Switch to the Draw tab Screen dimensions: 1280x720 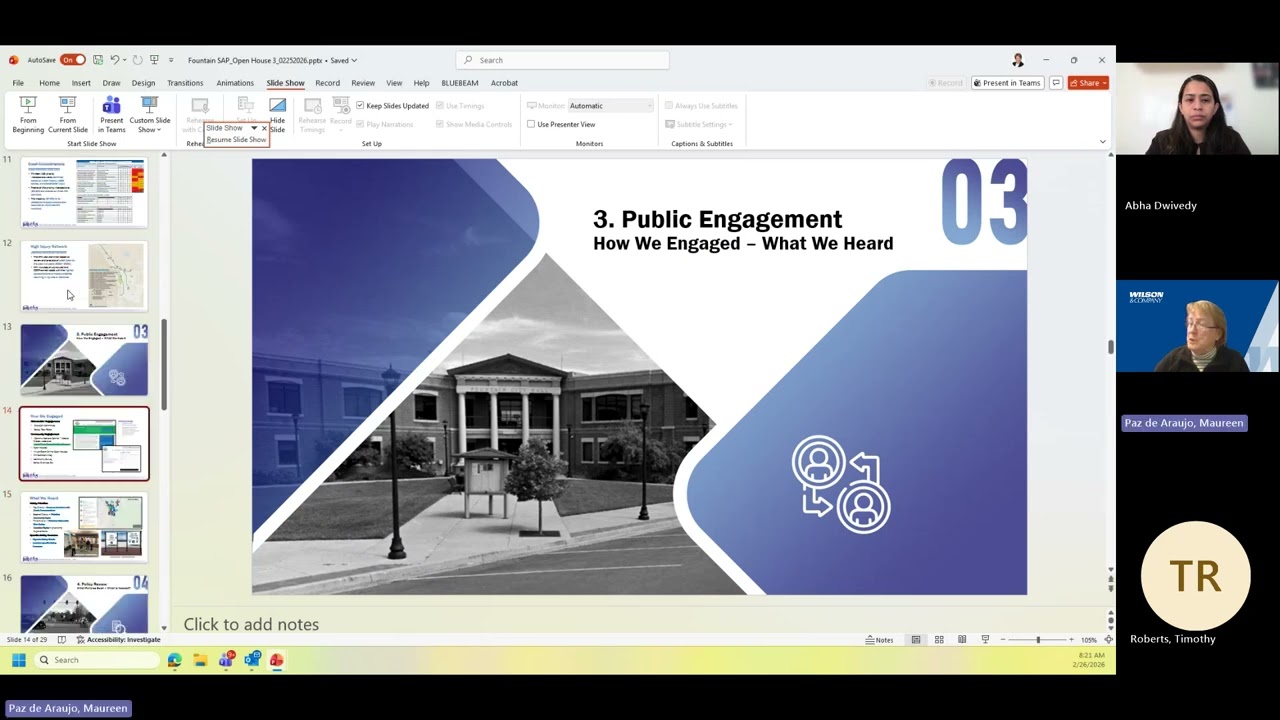click(111, 83)
